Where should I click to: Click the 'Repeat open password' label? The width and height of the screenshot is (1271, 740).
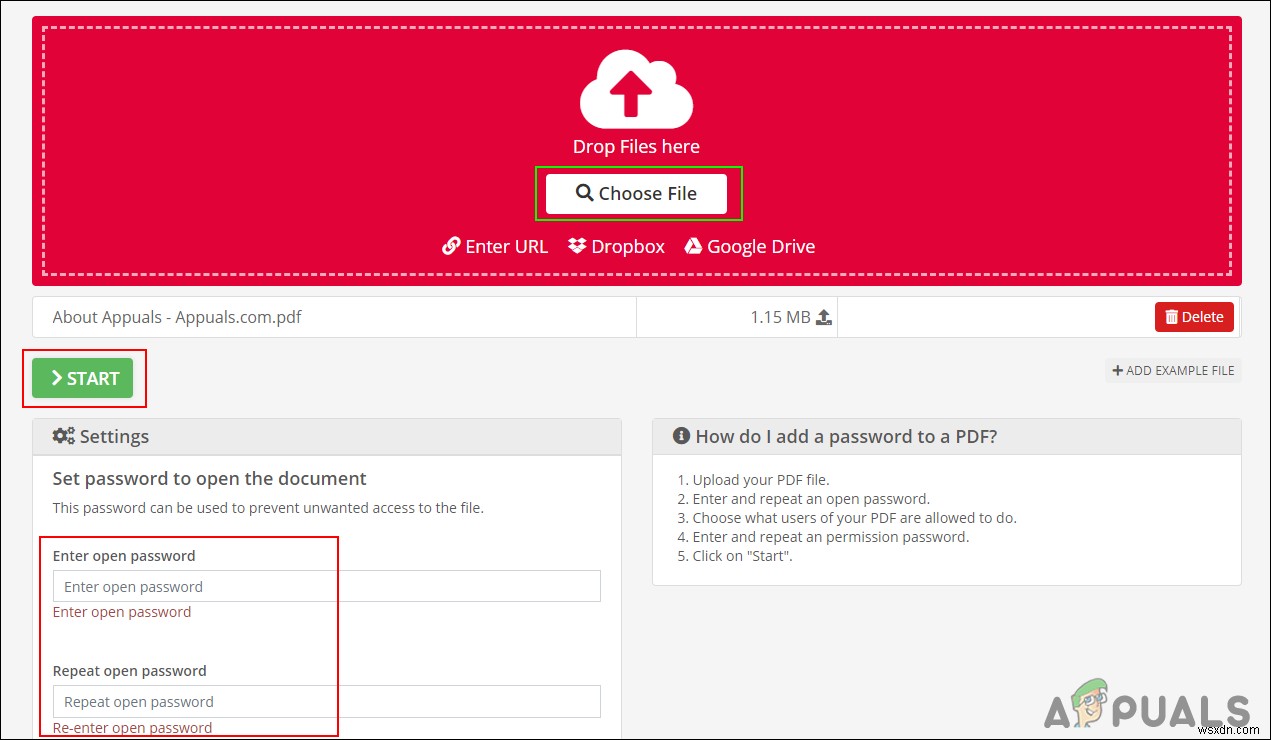tap(129, 671)
